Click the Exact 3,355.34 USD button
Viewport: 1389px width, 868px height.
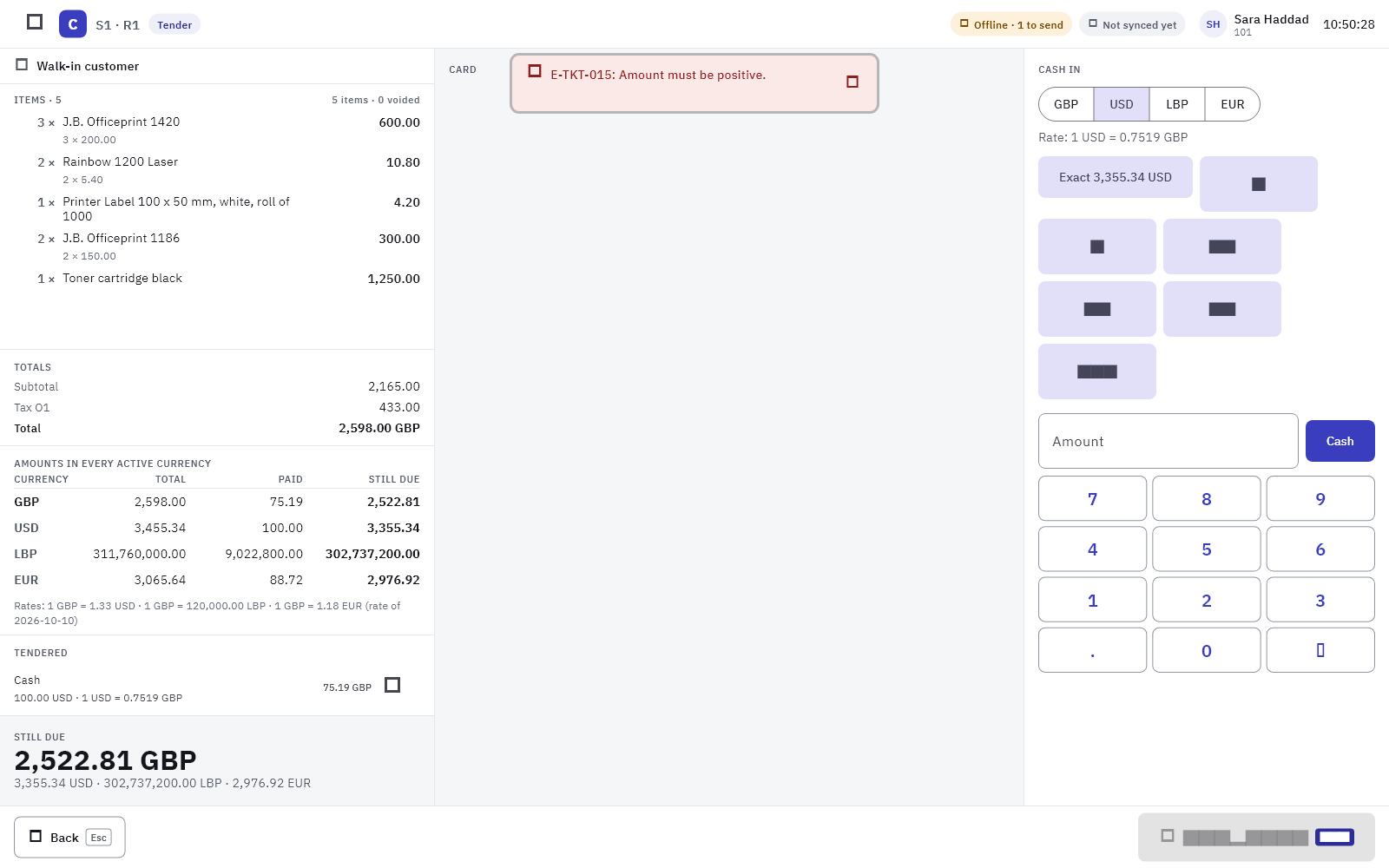tap(1116, 177)
